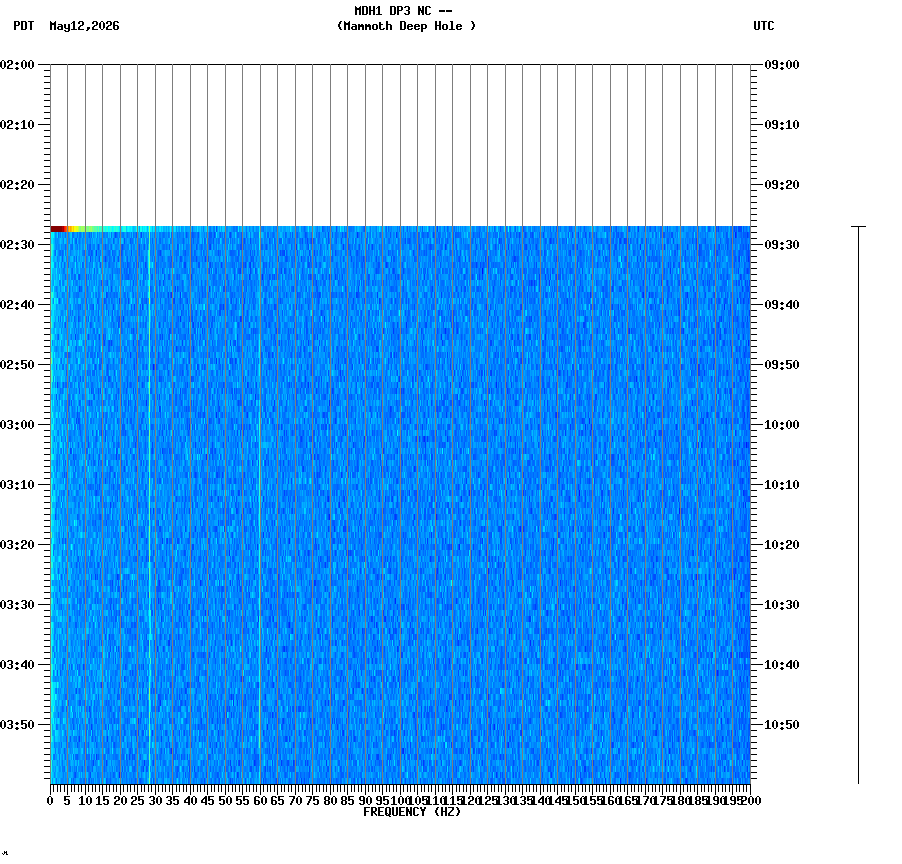Image resolution: width=902 pixels, height=864 pixels.
Task: Click the frequency axis label 85
Action: click(x=347, y=801)
